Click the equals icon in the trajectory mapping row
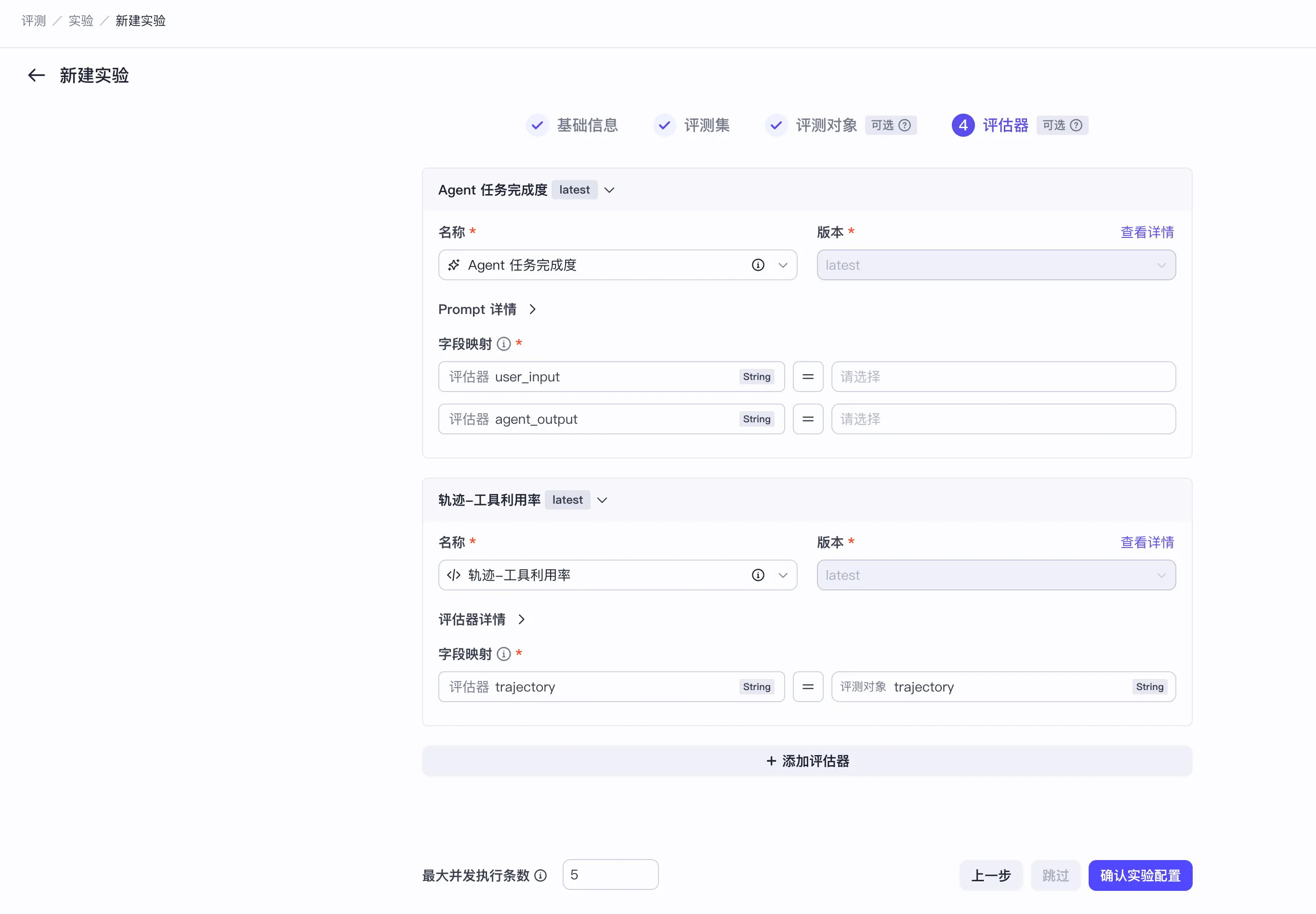Screen dimensions: 1316x914 point(807,687)
